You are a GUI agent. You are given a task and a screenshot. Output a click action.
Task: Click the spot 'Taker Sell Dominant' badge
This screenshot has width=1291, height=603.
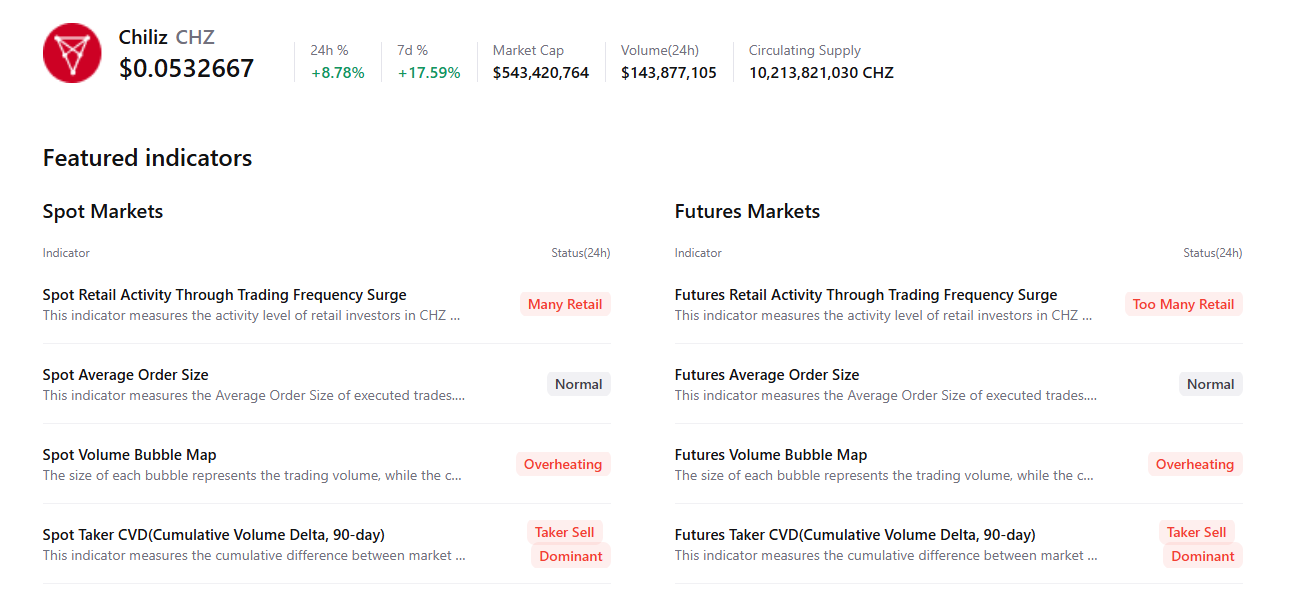(x=568, y=544)
